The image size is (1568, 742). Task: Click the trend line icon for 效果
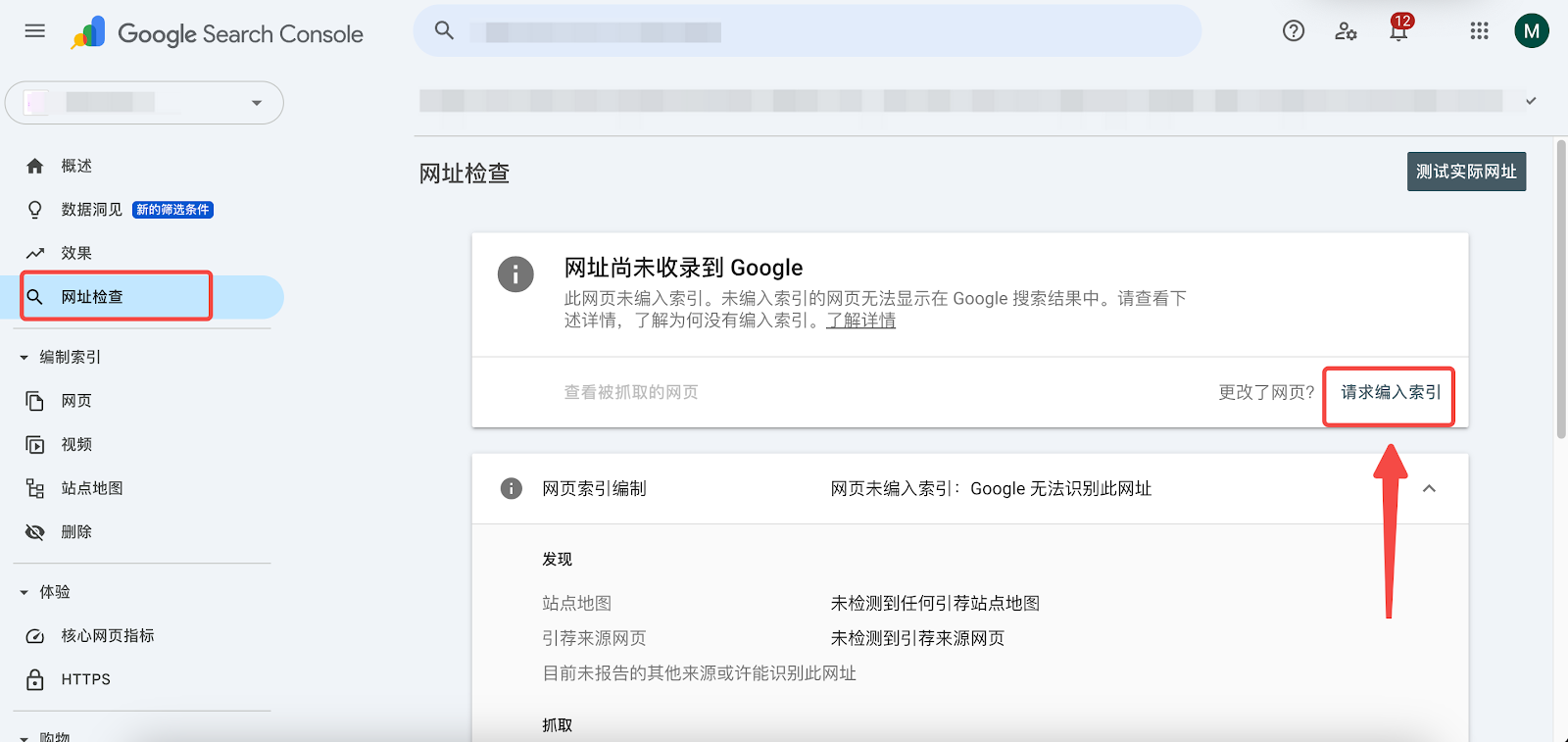(35, 253)
